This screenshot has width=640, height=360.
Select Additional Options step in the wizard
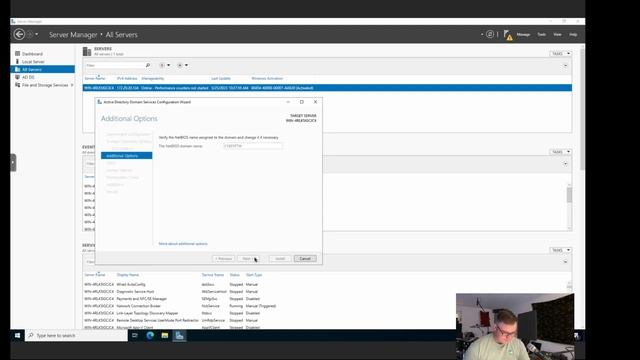pos(127,156)
